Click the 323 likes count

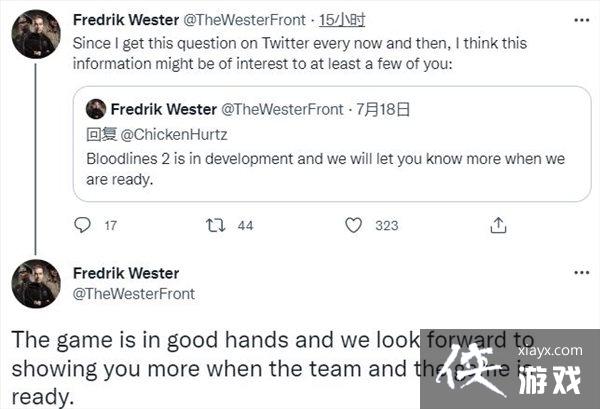coord(386,226)
